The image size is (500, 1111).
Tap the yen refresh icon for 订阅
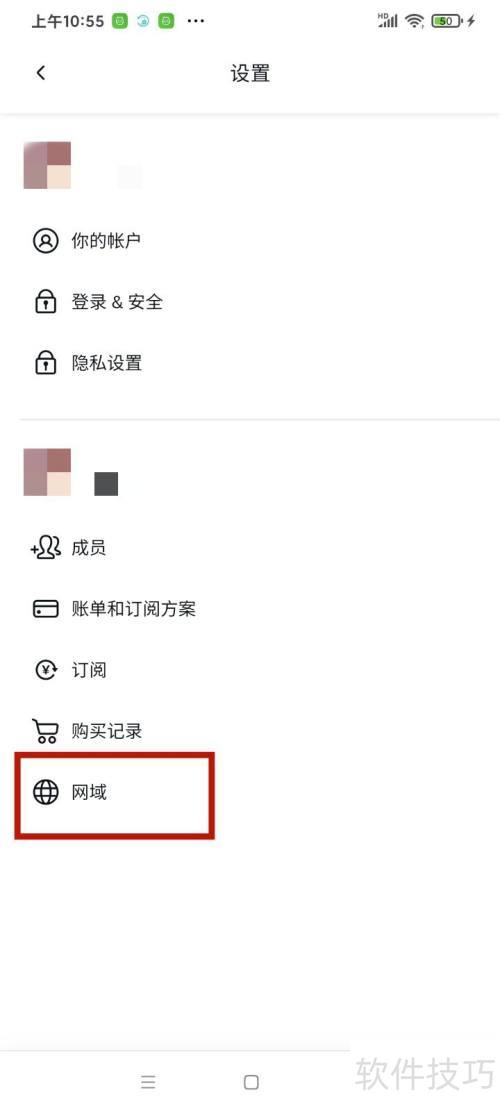coord(46,670)
